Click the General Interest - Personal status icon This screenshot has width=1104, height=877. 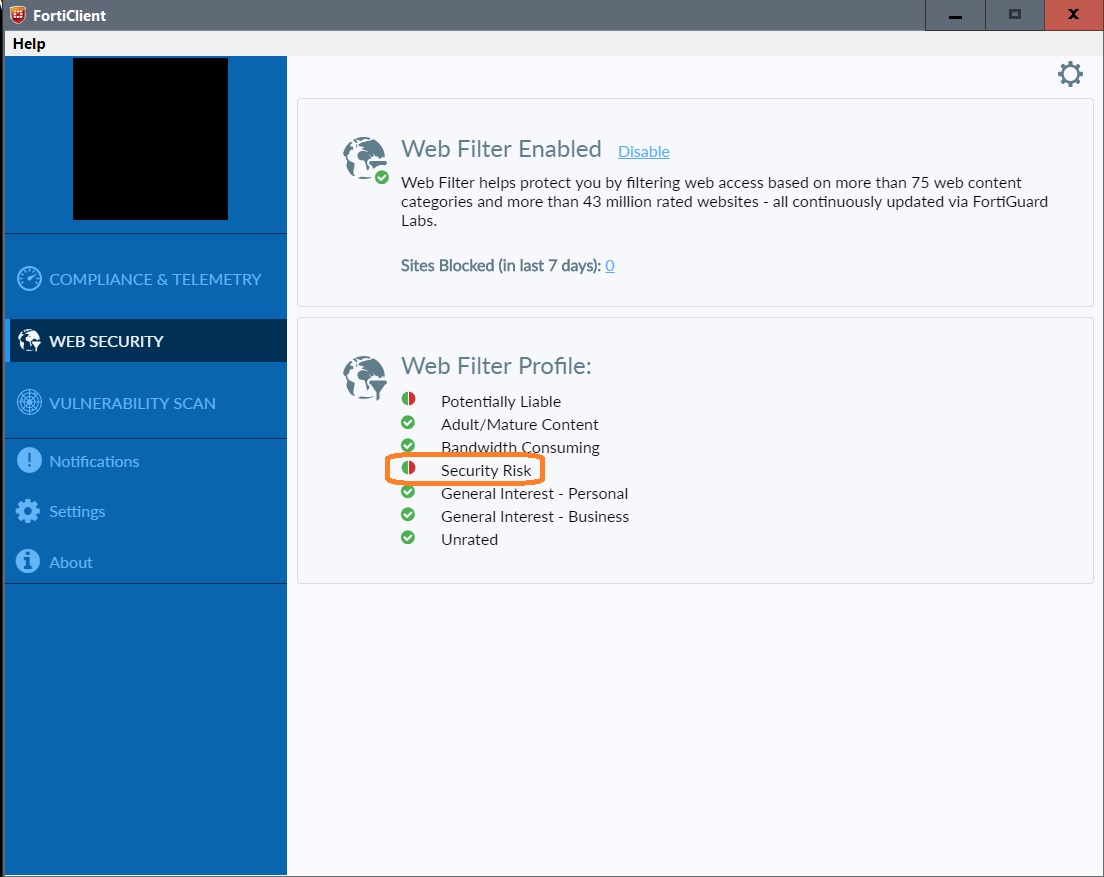[x=408, y=491]
